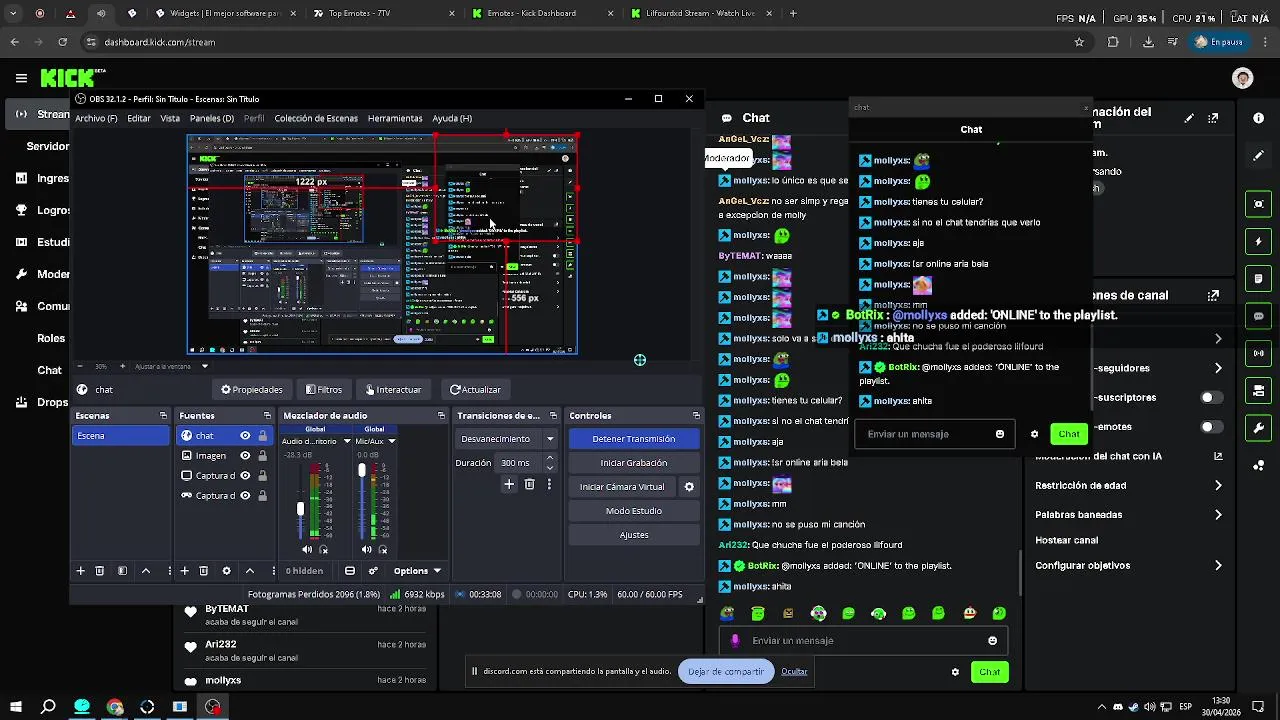Click Modo Estudio button

click(x=633, y=511)
